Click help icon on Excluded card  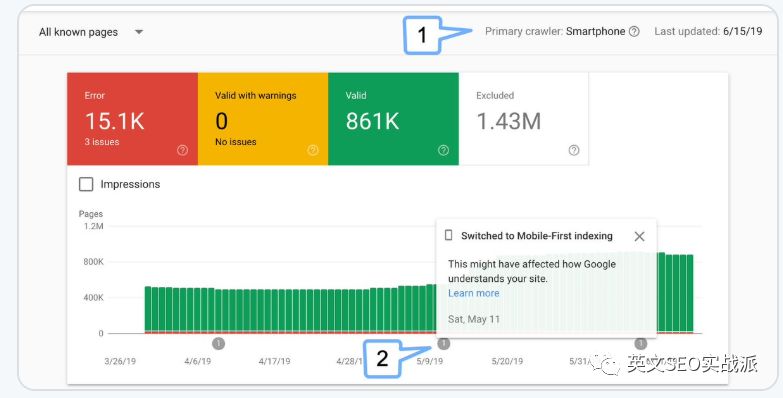574,150
